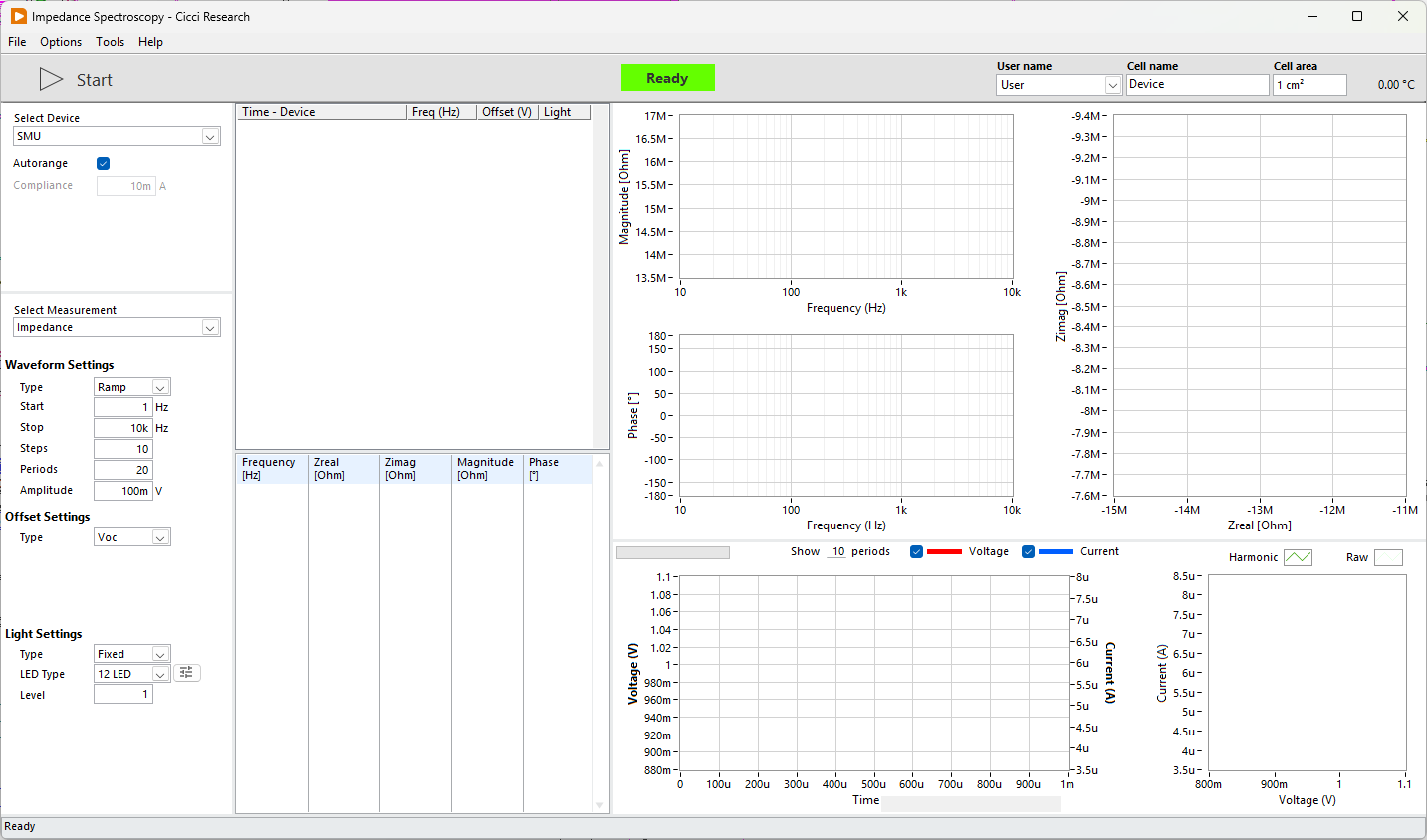Open the LED configuration sliders icon
Screen dimensions: 1427x840
coord(186,673)
